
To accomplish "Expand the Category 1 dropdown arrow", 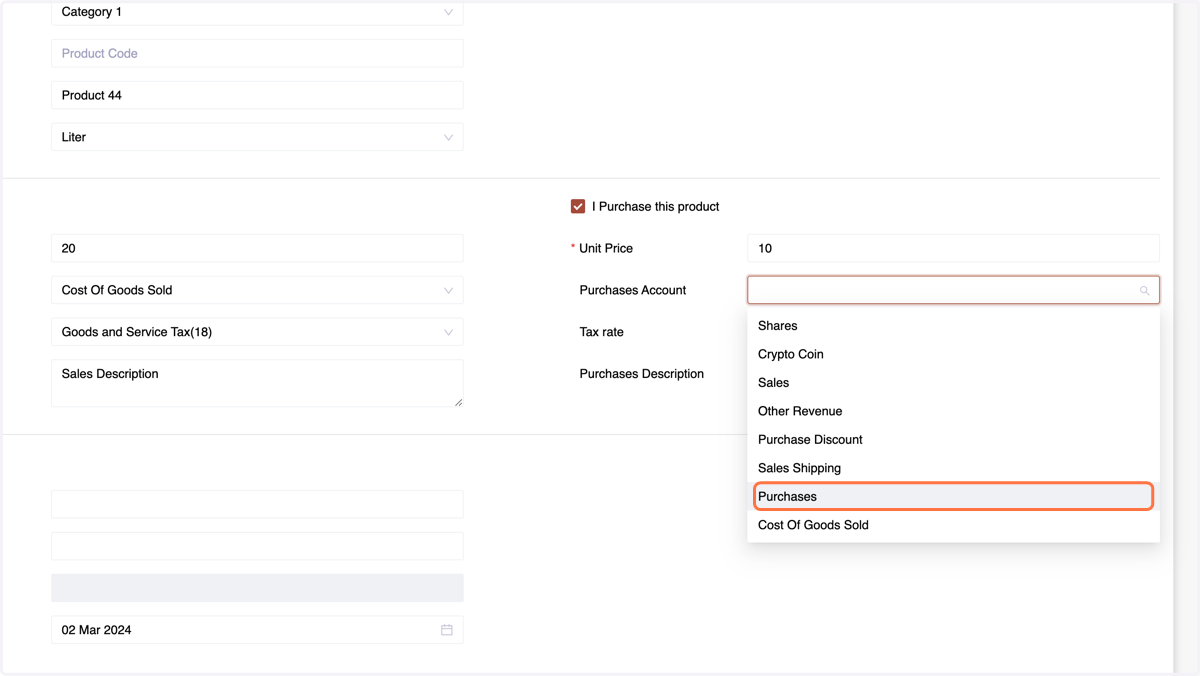I will [448, 12].
